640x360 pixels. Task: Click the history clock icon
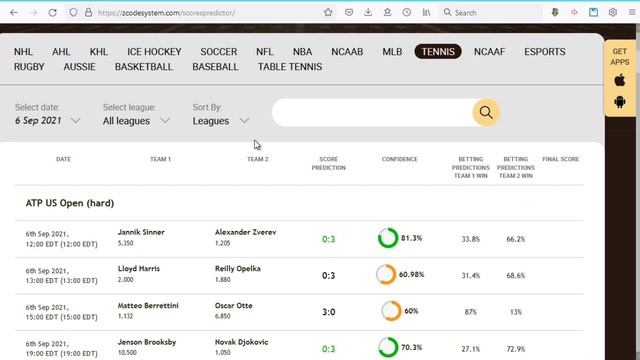(x=407, y=12)
